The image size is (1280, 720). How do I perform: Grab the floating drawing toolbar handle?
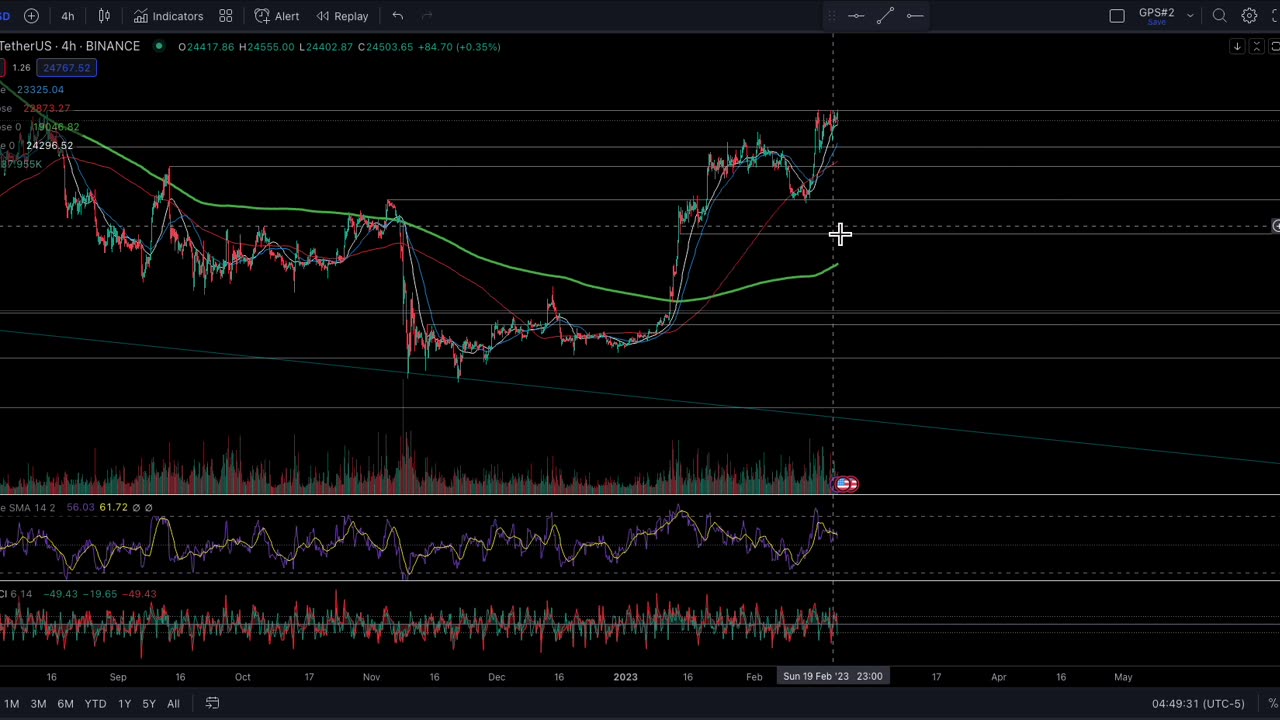831,16
